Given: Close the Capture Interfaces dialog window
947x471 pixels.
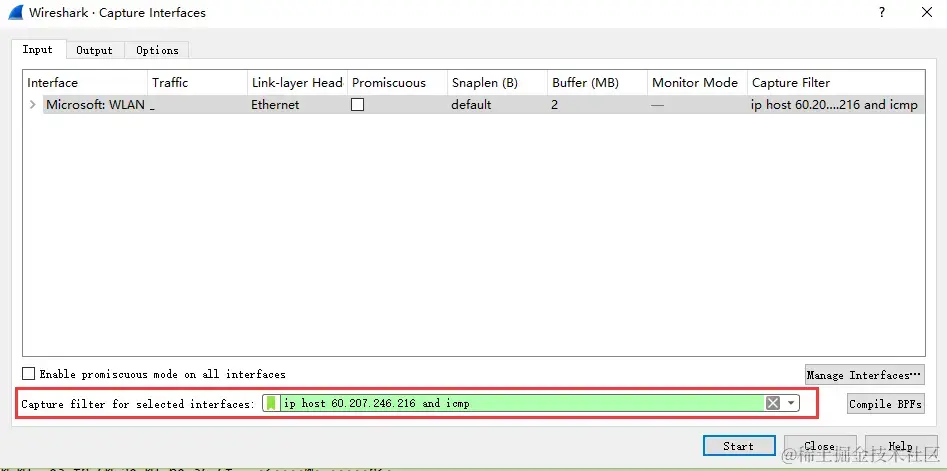Looking at the screenshot, I should 926,12.
